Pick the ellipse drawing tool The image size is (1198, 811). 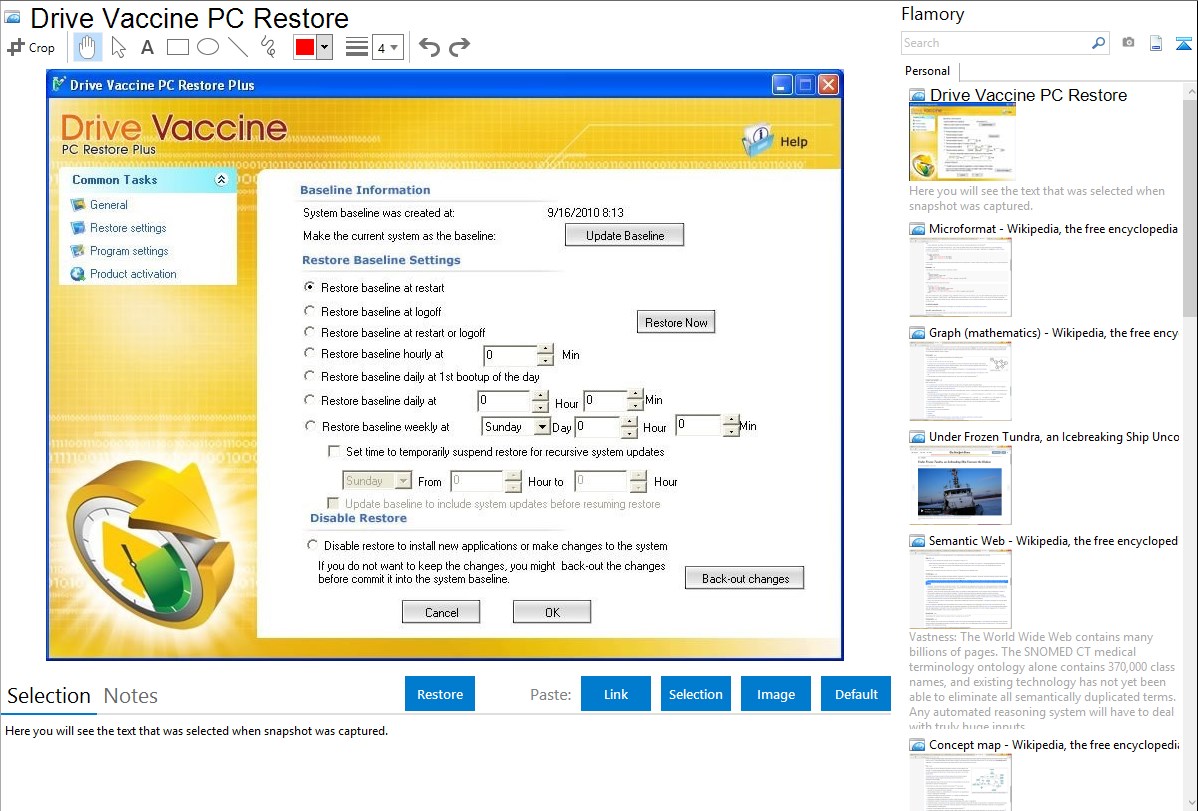[x=208, y=47]
